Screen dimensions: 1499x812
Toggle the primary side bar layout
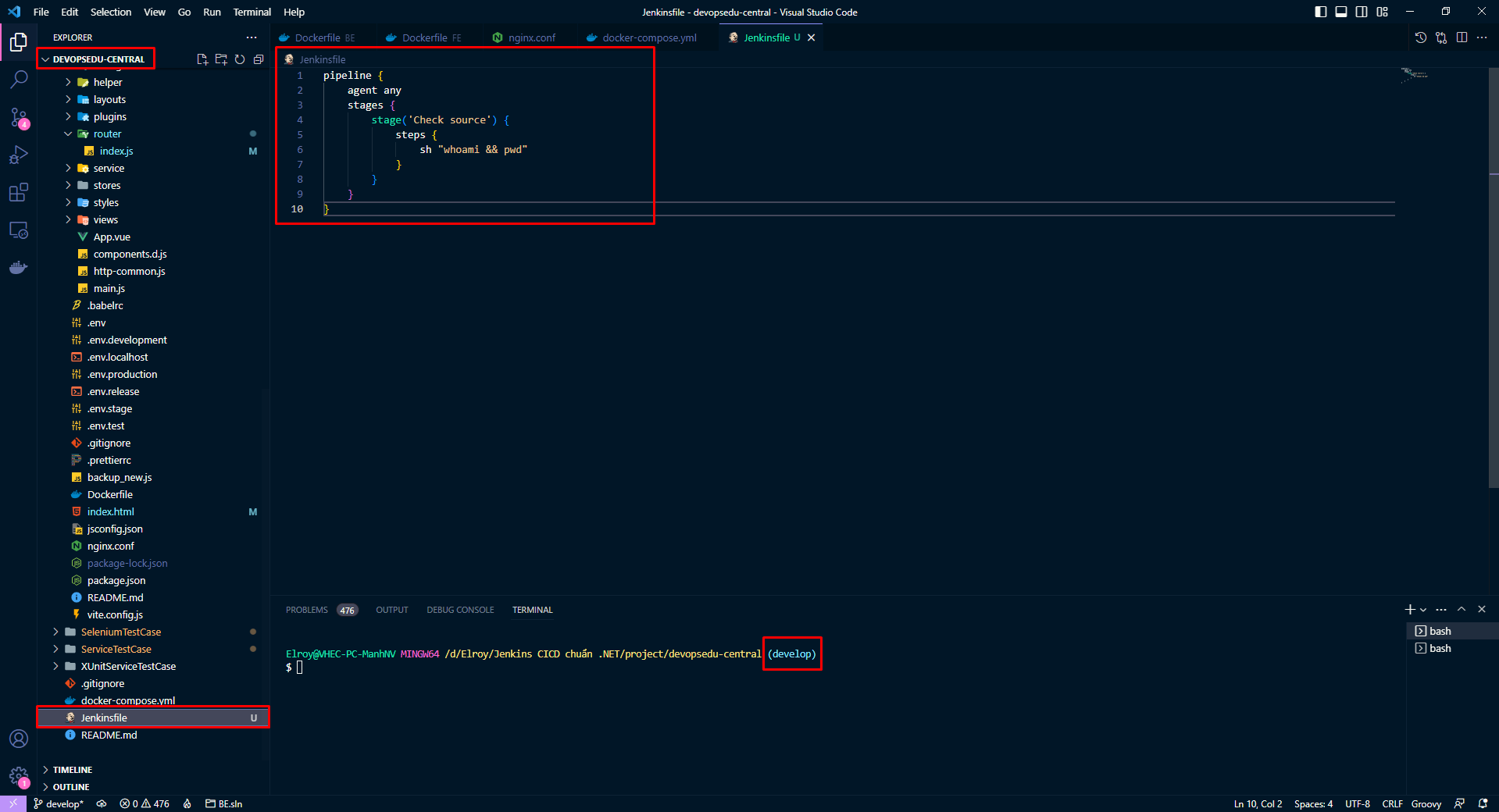tap(1321, 12)
